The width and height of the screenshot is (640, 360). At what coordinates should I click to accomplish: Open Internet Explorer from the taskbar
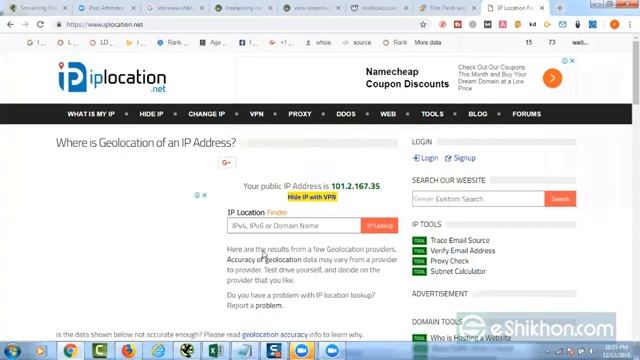(x=158, y=351)
